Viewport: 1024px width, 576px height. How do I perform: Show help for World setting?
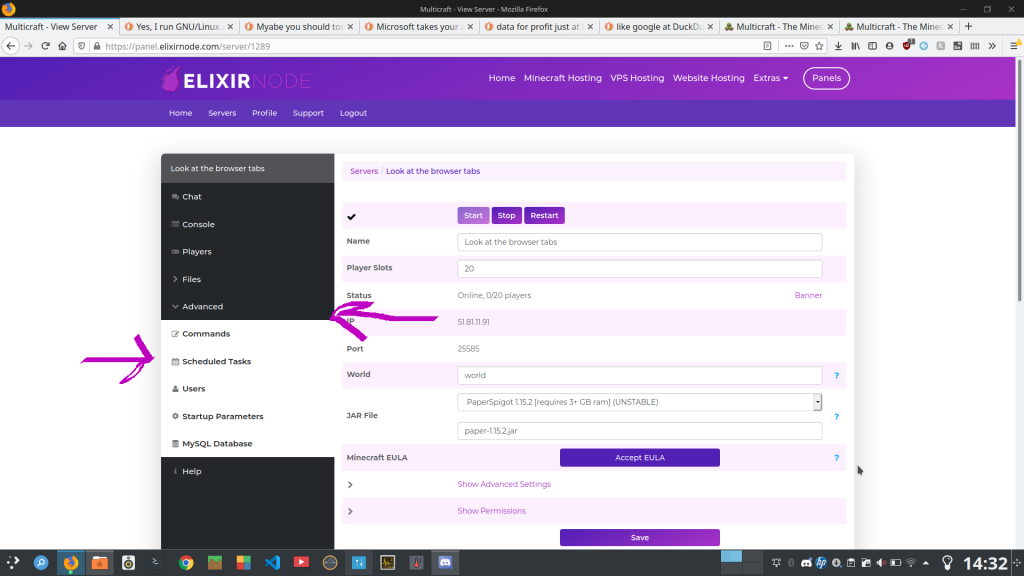click(x=836, y=376)
